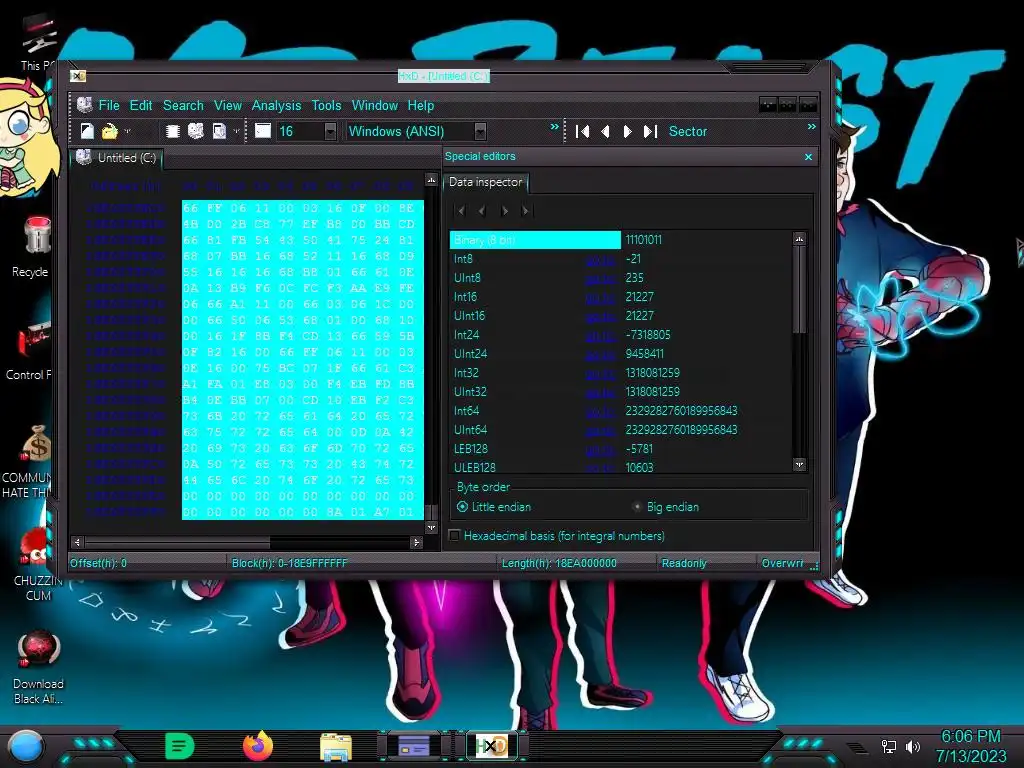Click the Open main memory chip icon
This screenshot has height=768, width=1024.
click(x=173, y=131)
